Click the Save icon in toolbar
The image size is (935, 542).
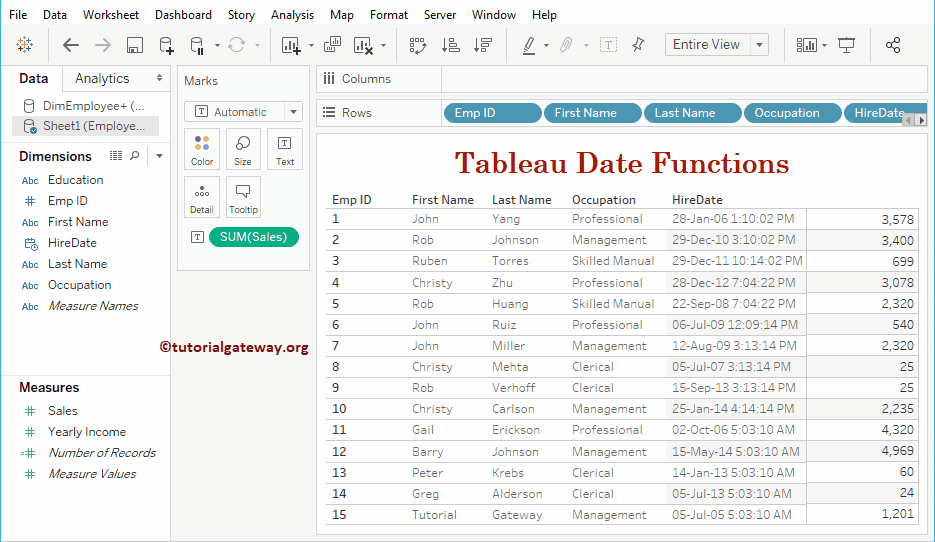click(135, 45)
